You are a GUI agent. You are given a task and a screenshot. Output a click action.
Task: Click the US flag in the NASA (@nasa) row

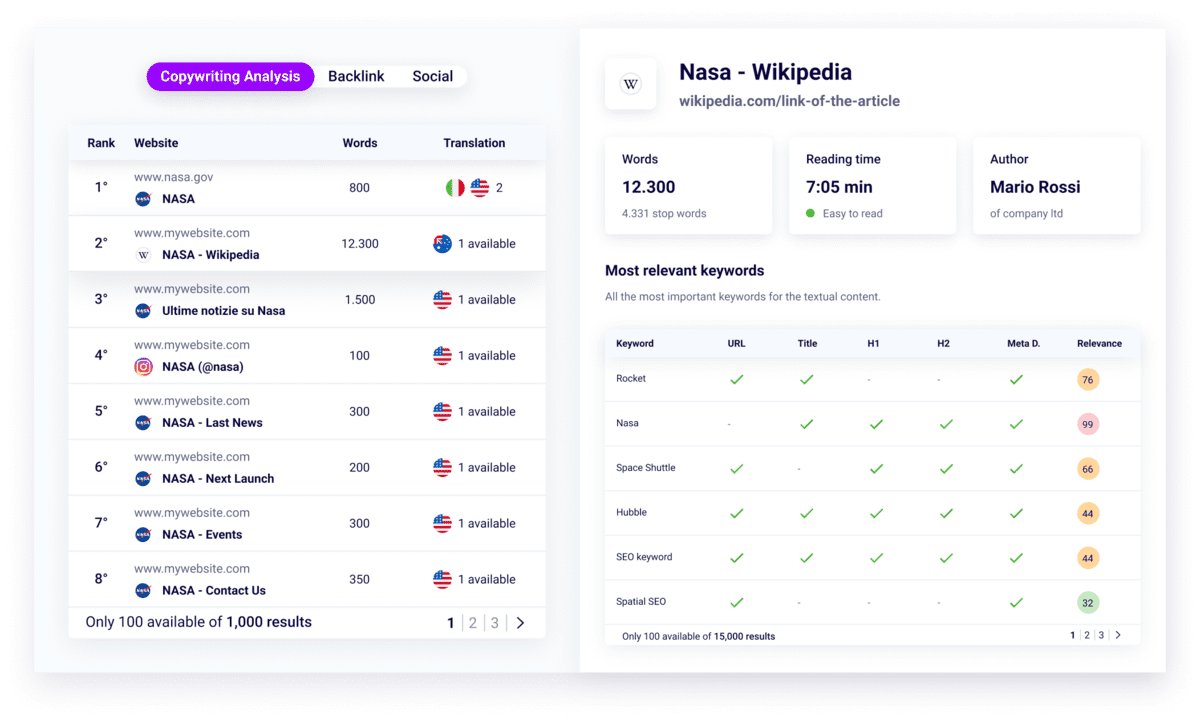(442, 355)
